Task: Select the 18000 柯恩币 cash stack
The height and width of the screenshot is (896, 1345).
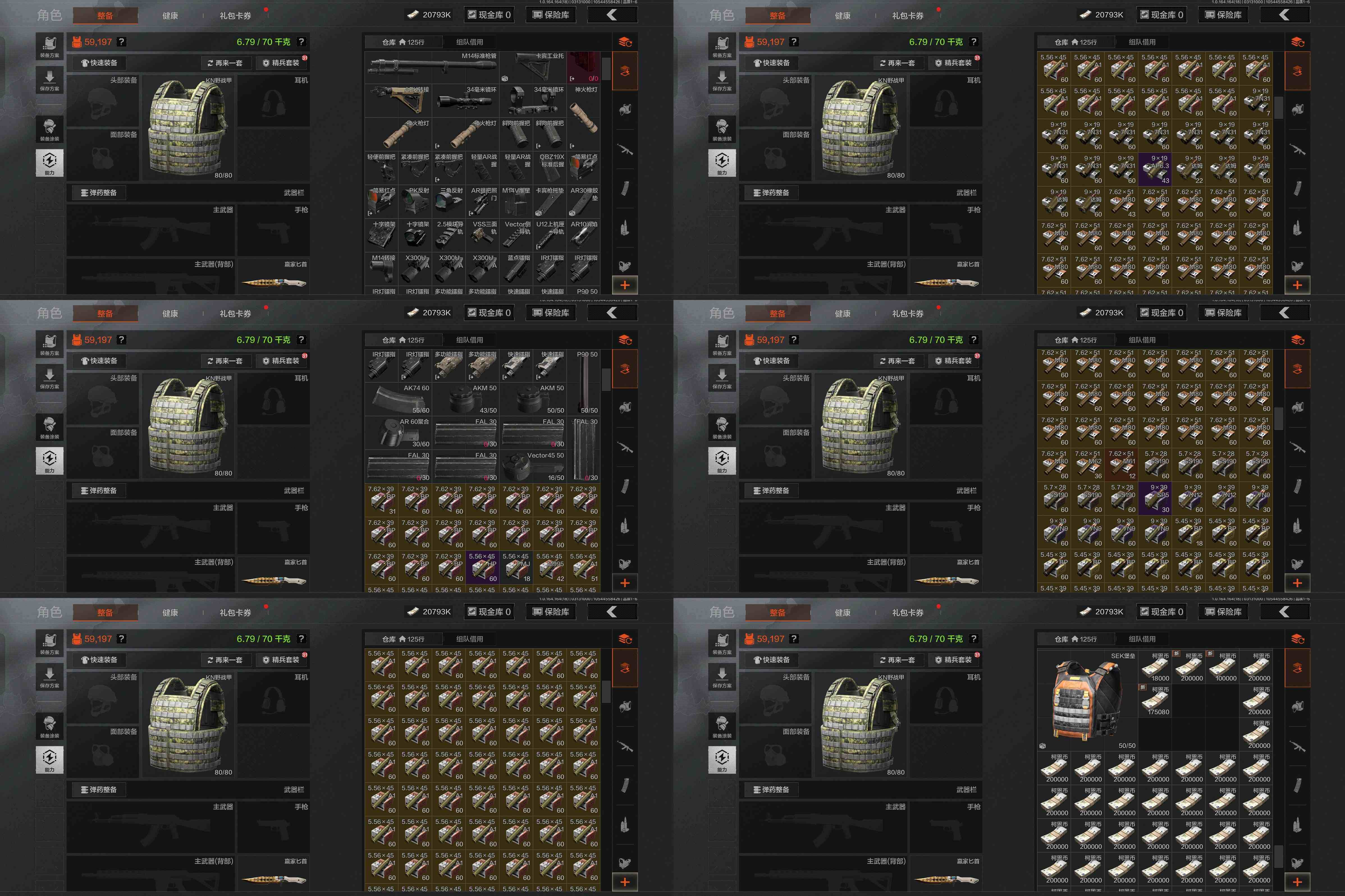Action: point(1156,667)
